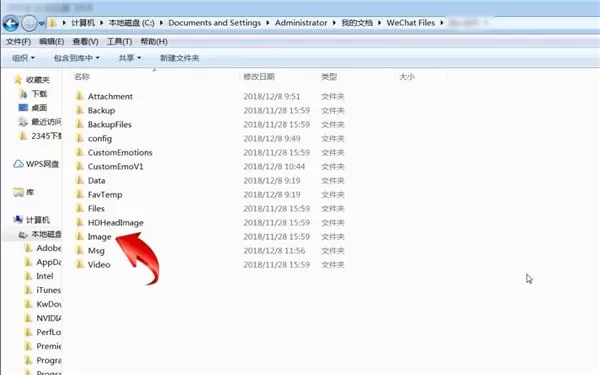
Task: Click the HDHeadImage folder icon
Action: point(80,222)
